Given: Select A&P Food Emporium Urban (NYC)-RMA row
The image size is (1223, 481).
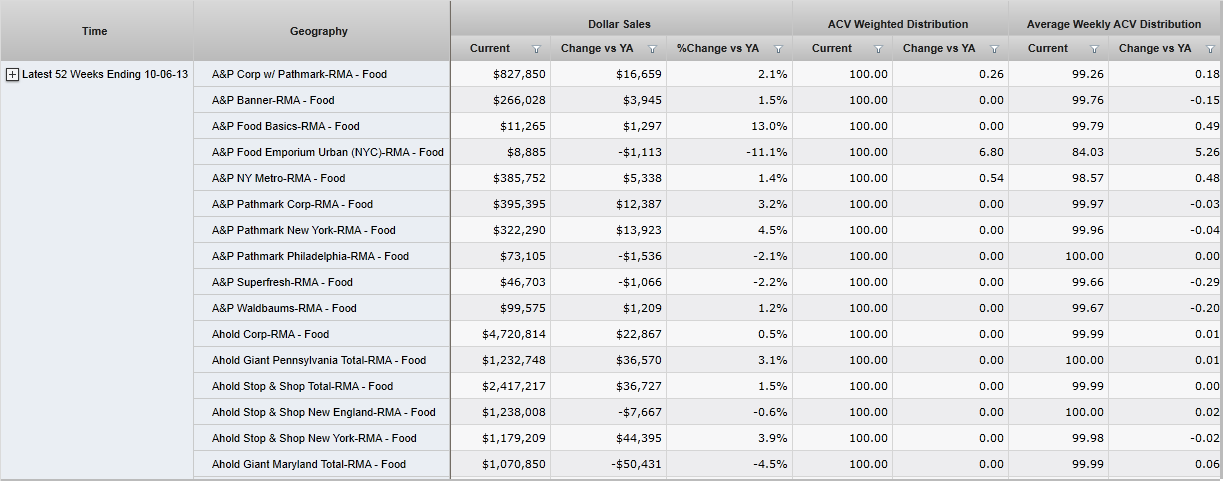Looking at the screenshot, I should pos(327,152).
